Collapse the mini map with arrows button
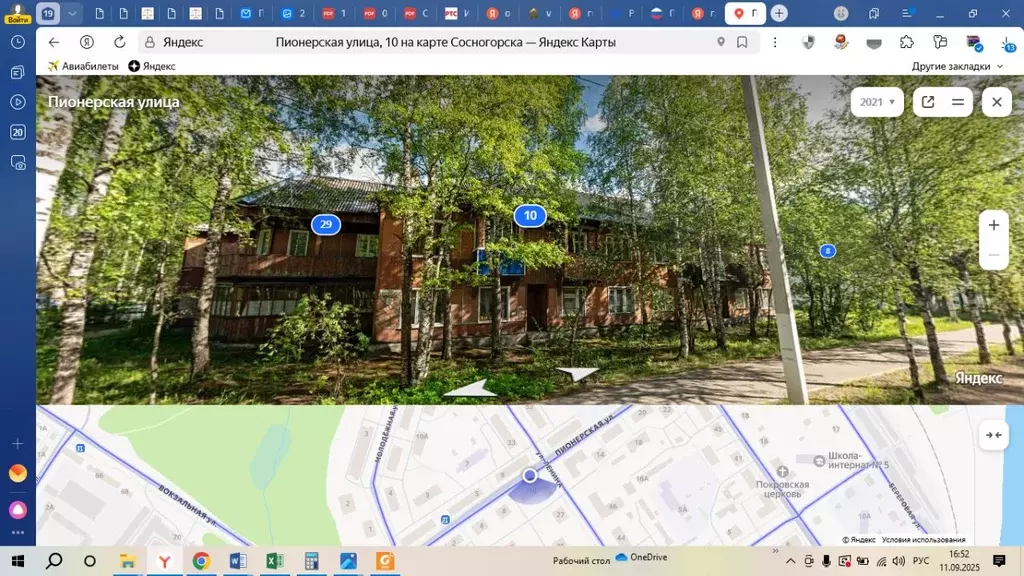Viewport: 1024px width, 576px height. (993, 434)
